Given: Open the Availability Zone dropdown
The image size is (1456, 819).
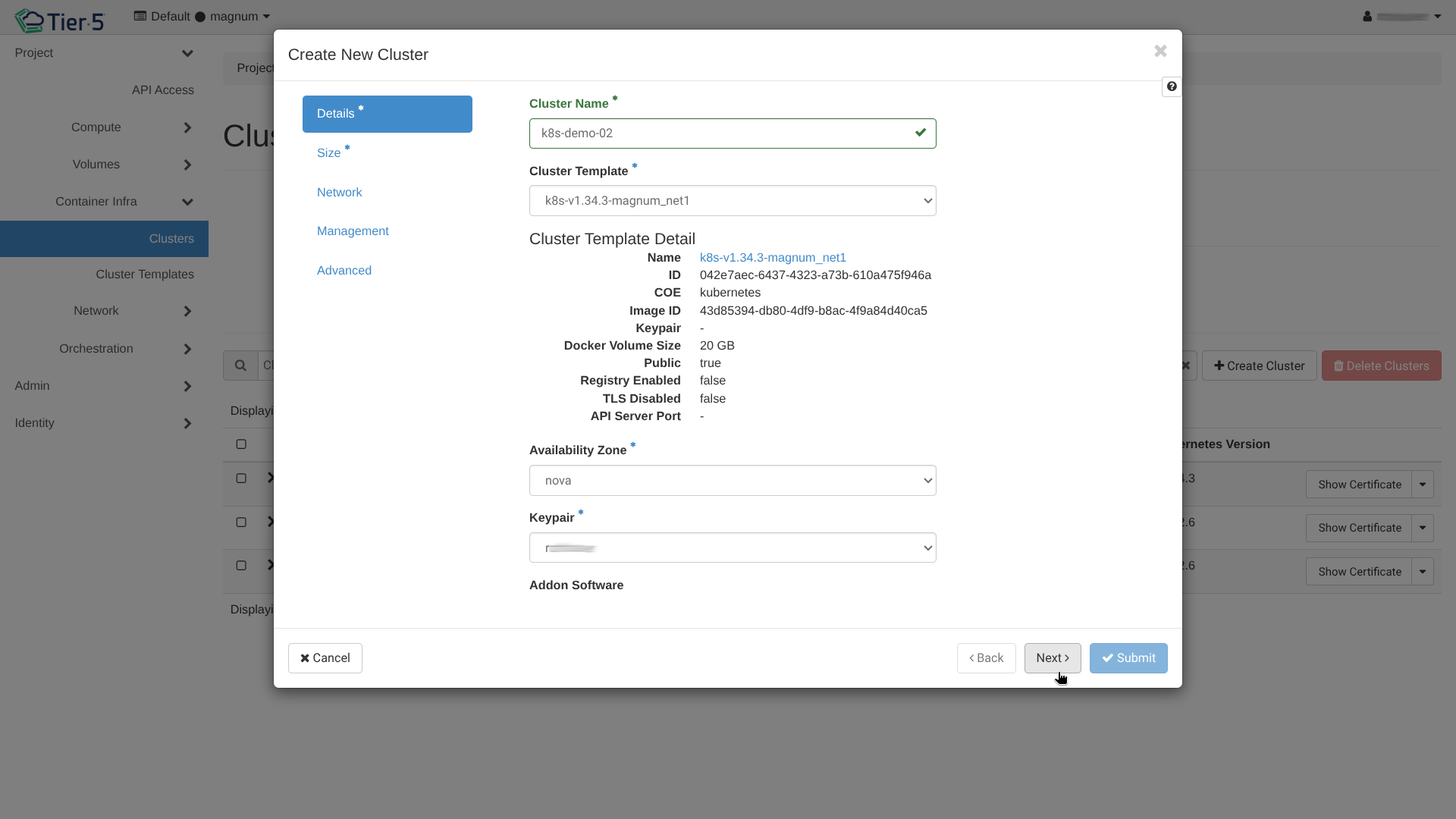Looking at the screenshot, I should 732,481.
